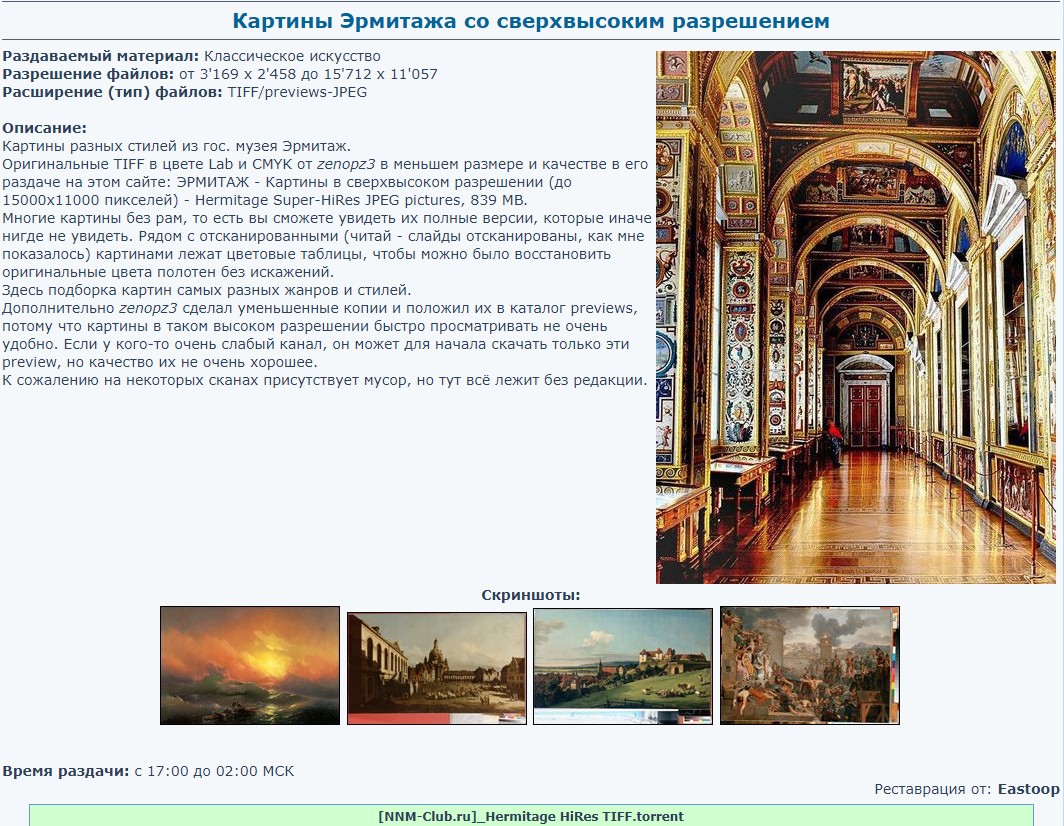View the green hillside castle landscape thumbnail
The width and height of the screenshot is (1064, 826).
tap(622, 666)
